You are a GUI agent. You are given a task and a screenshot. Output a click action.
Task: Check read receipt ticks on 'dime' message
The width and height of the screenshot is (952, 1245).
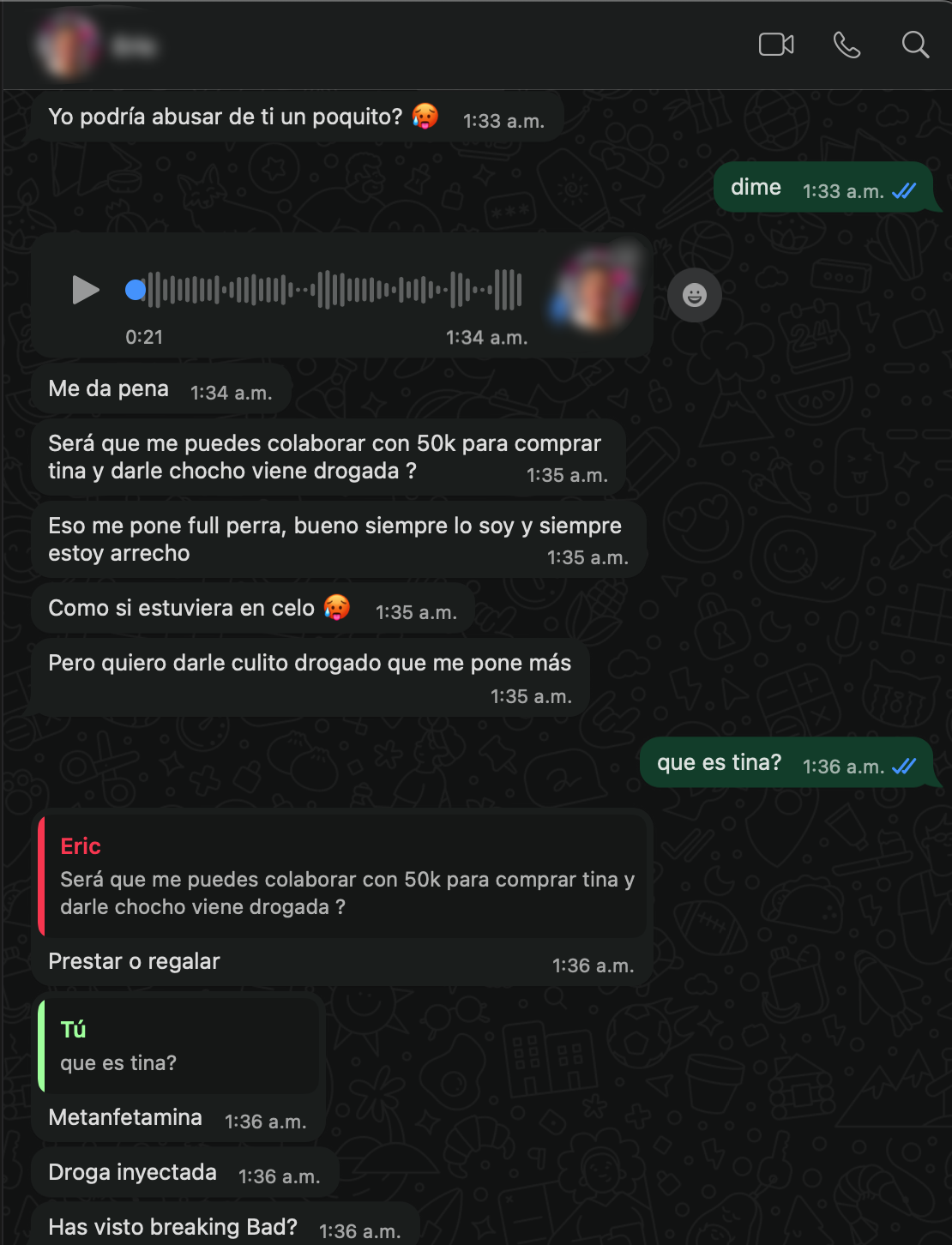904,191
